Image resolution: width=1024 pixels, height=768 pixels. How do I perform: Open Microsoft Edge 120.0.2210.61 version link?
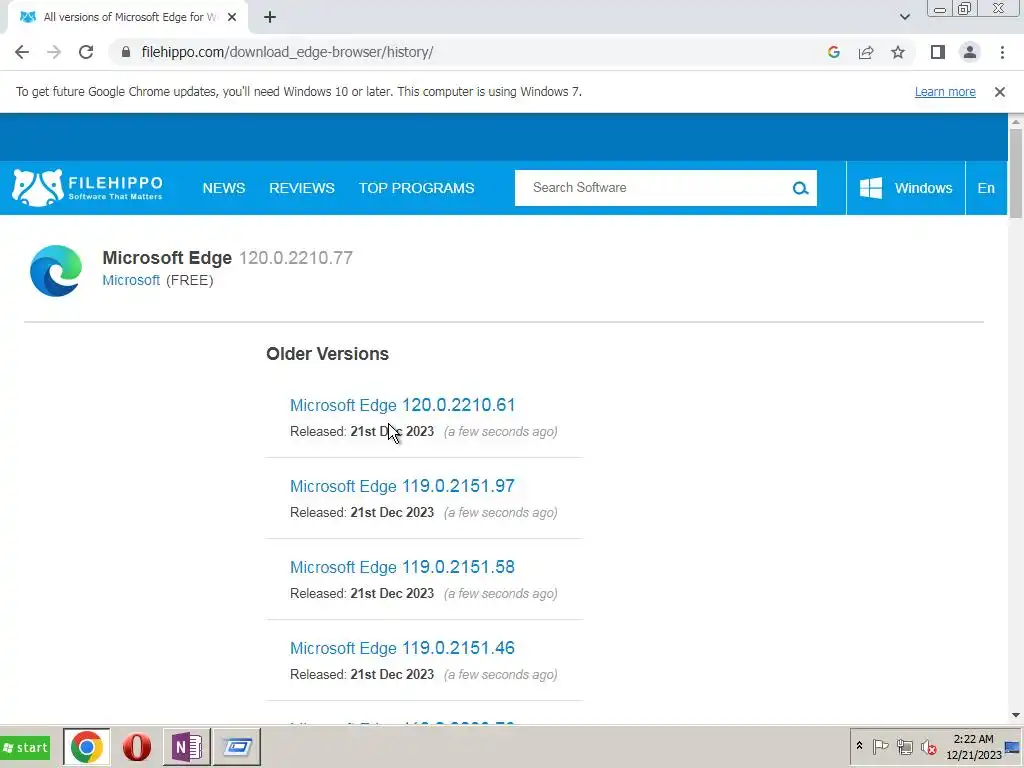pos(402,405)
